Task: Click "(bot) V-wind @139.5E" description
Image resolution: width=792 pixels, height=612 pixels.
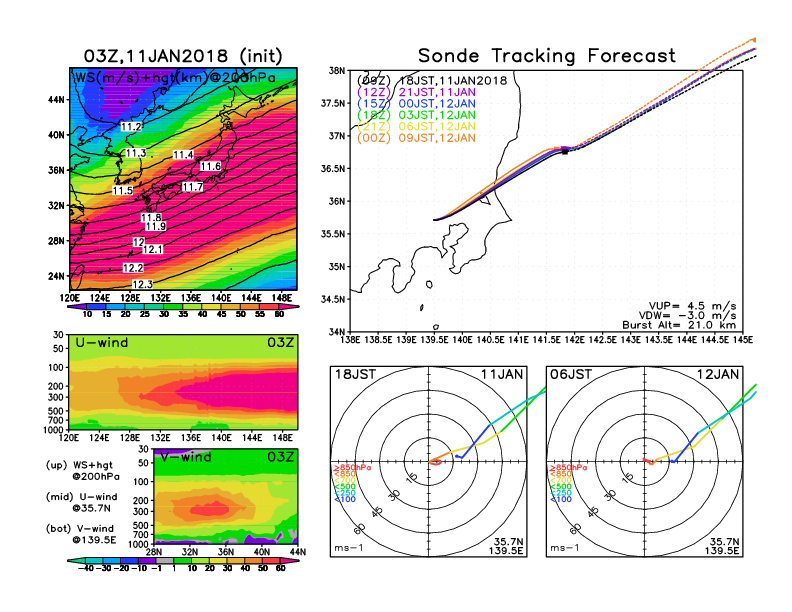Action: (81, 534)
